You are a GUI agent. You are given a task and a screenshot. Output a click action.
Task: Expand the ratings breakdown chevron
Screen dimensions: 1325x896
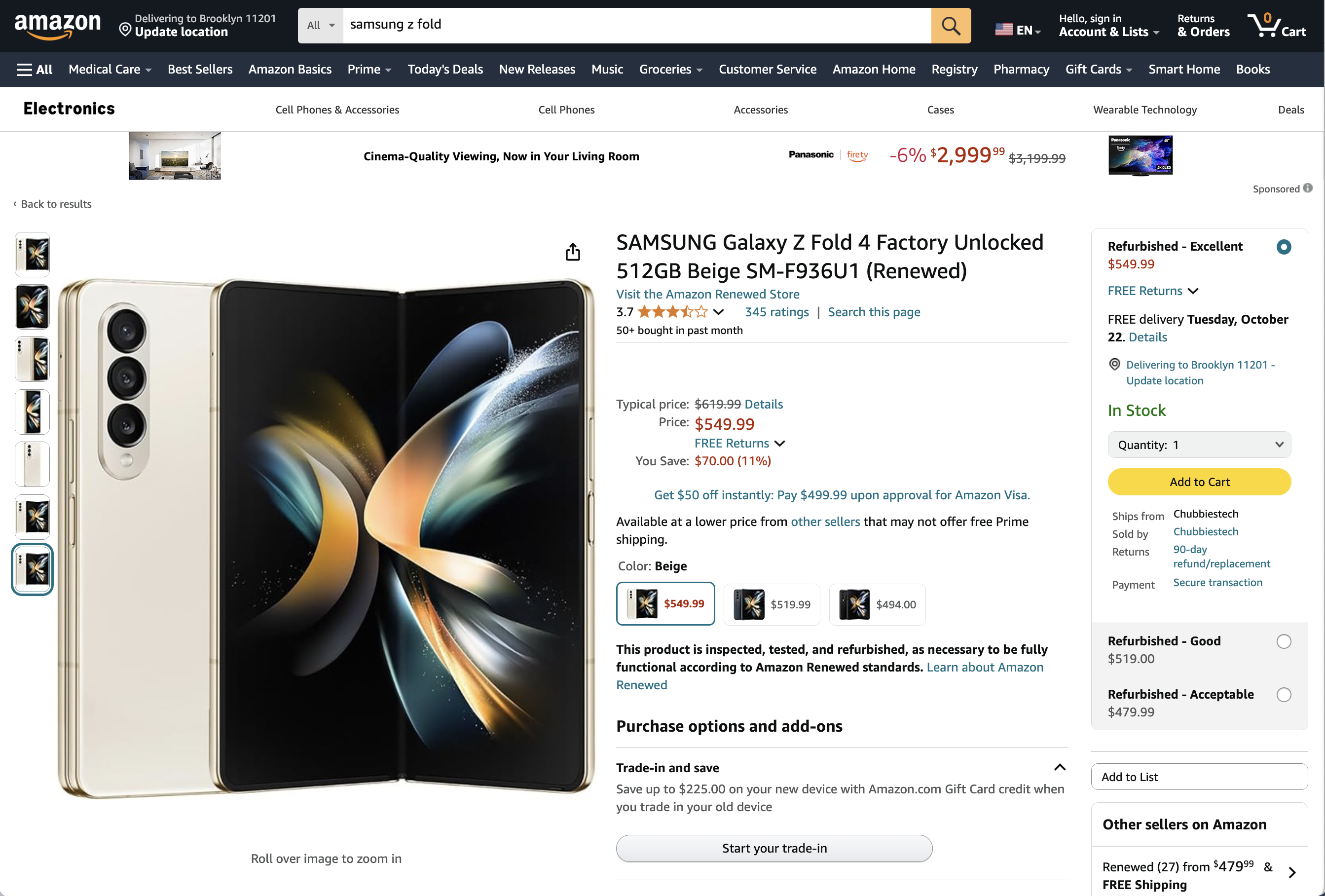[718, 312]
